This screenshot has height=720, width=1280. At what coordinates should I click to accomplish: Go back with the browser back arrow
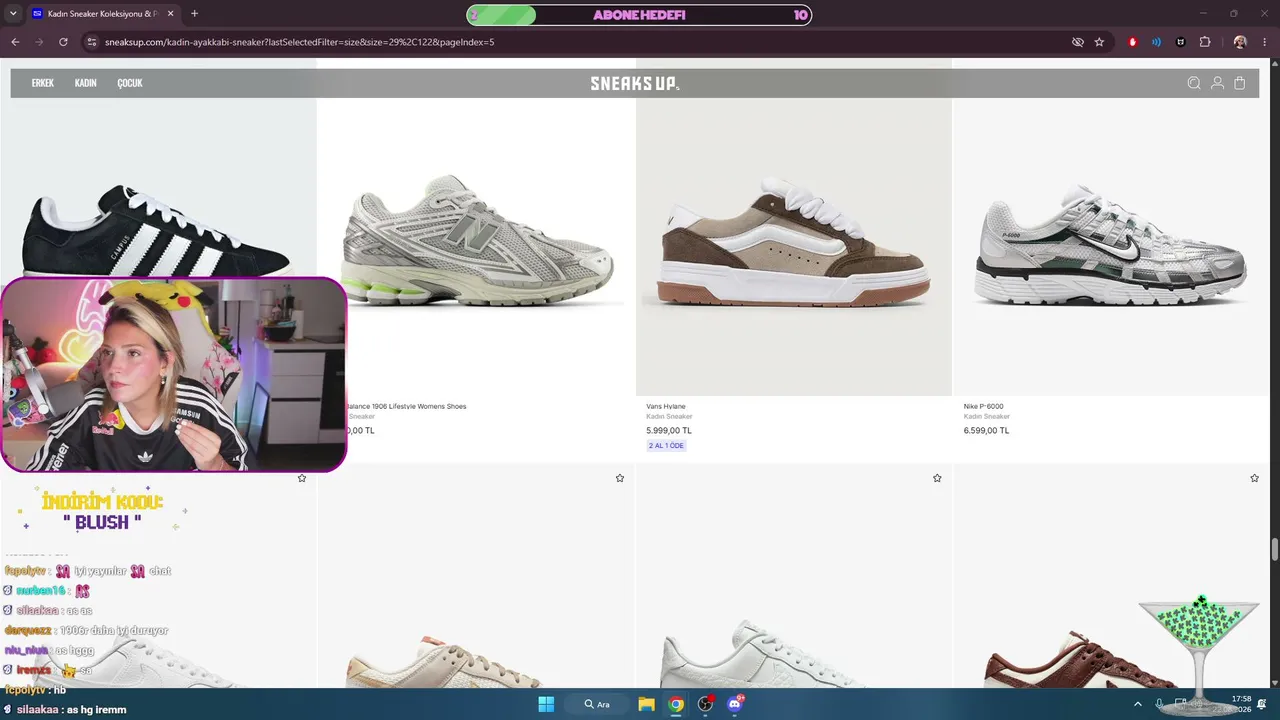[x=15, y=42]
